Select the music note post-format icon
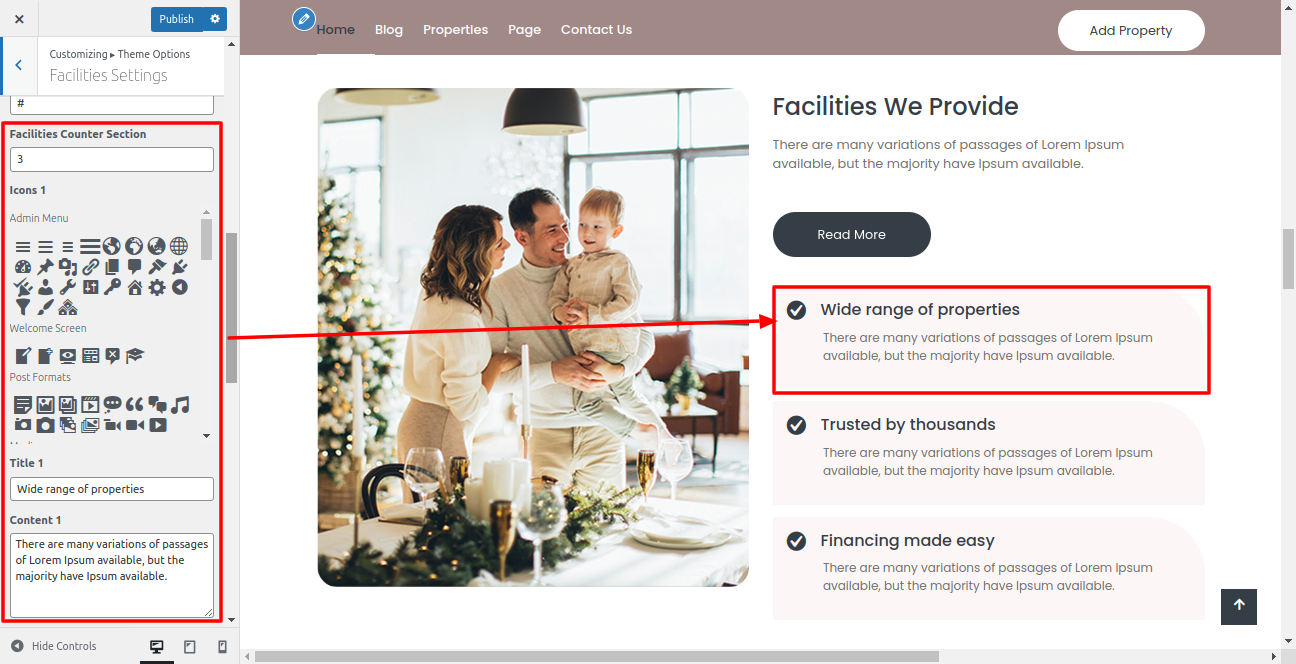1296x664 pixels. [180, 405]
